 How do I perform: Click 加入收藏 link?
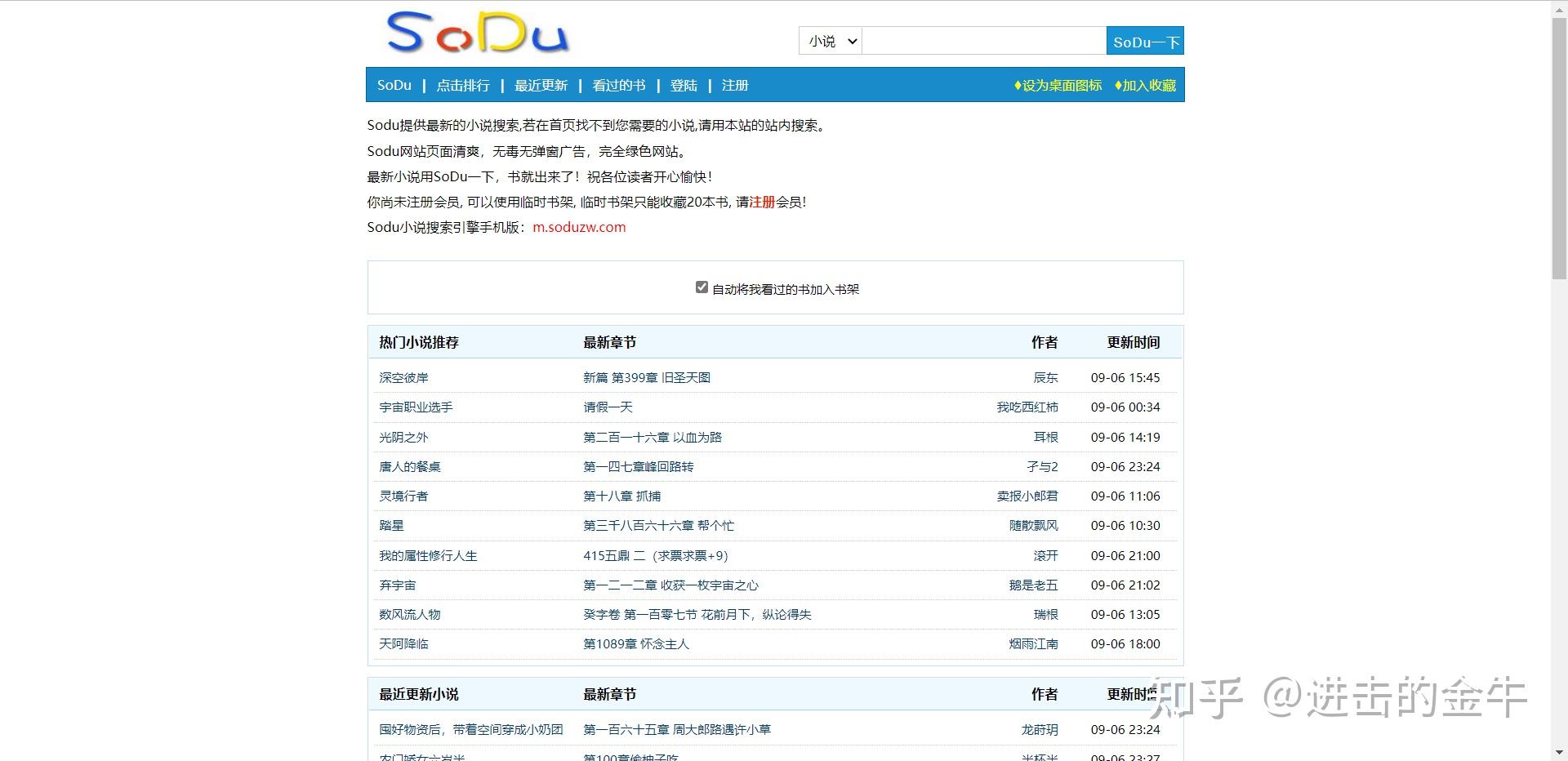1145,85
